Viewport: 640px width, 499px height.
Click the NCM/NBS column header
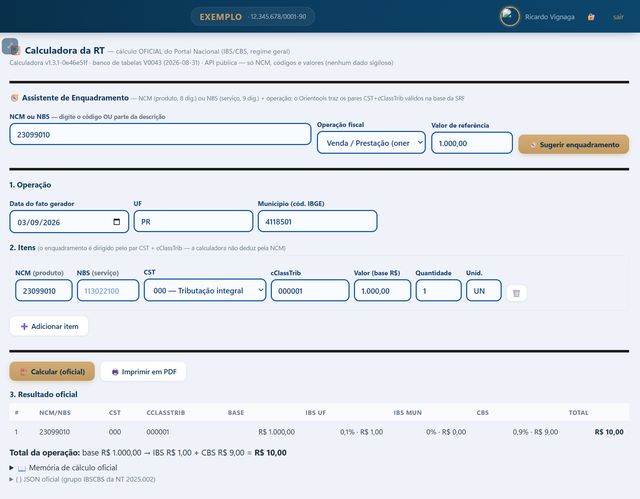pyautogui.click(x=55, y=413)
